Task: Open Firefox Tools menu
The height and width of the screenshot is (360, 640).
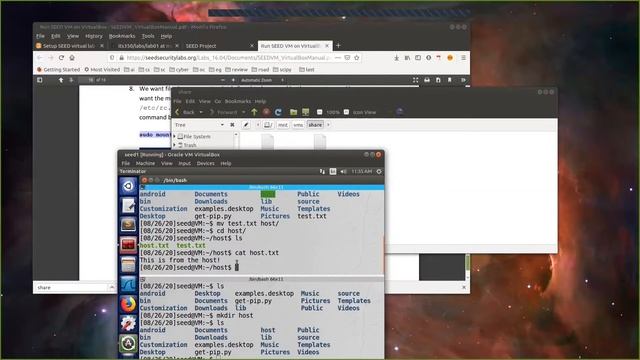Action: tap(148, 36)
